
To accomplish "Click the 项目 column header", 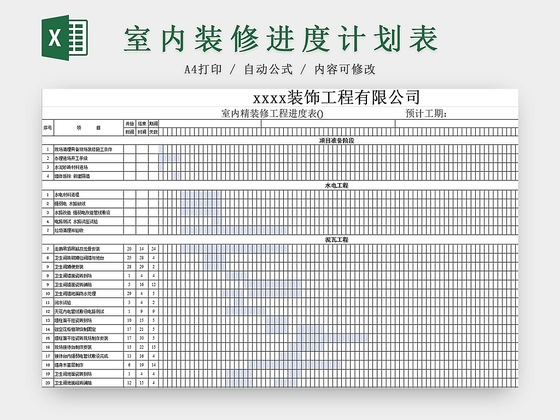I will 88,128.
